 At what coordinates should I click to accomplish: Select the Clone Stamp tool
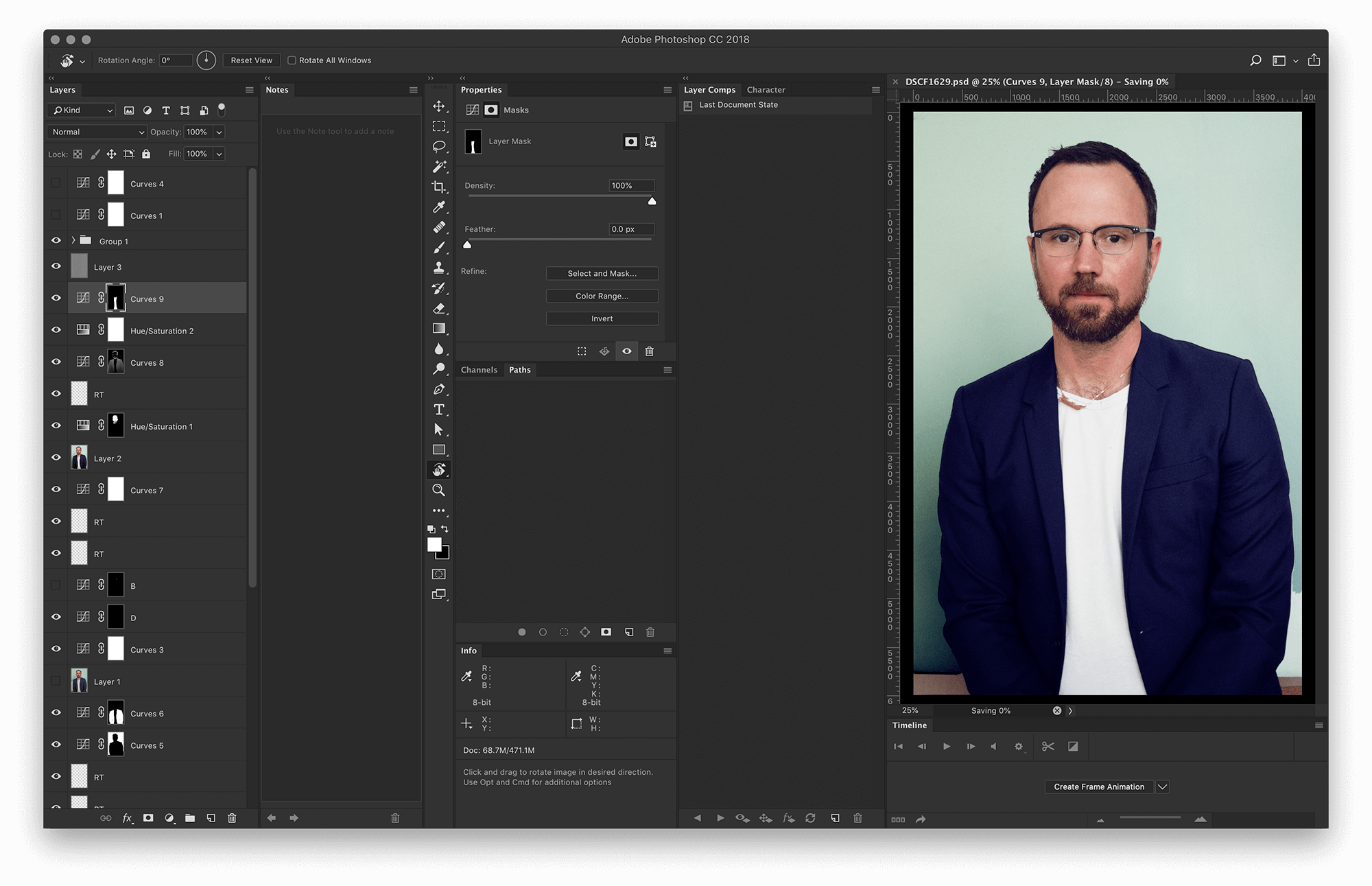tap(439, 268)
